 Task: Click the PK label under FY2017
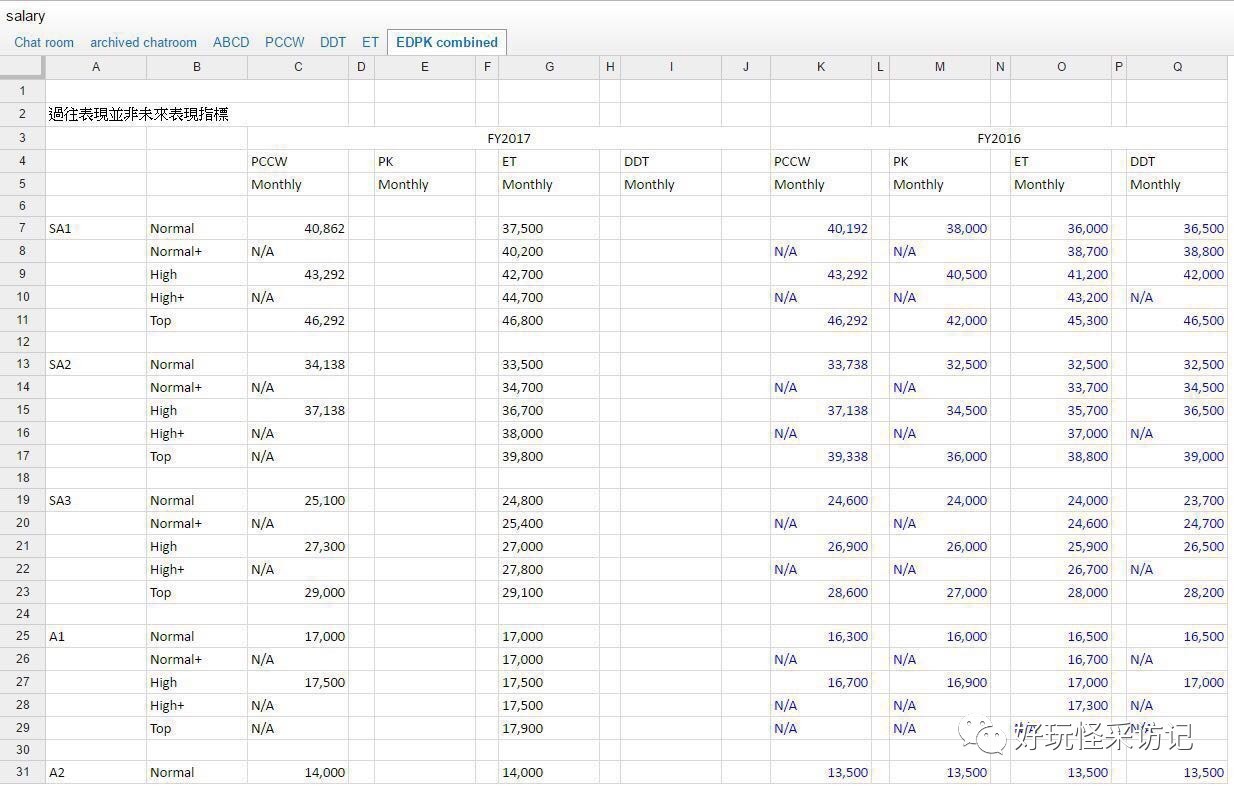(425, 161)
